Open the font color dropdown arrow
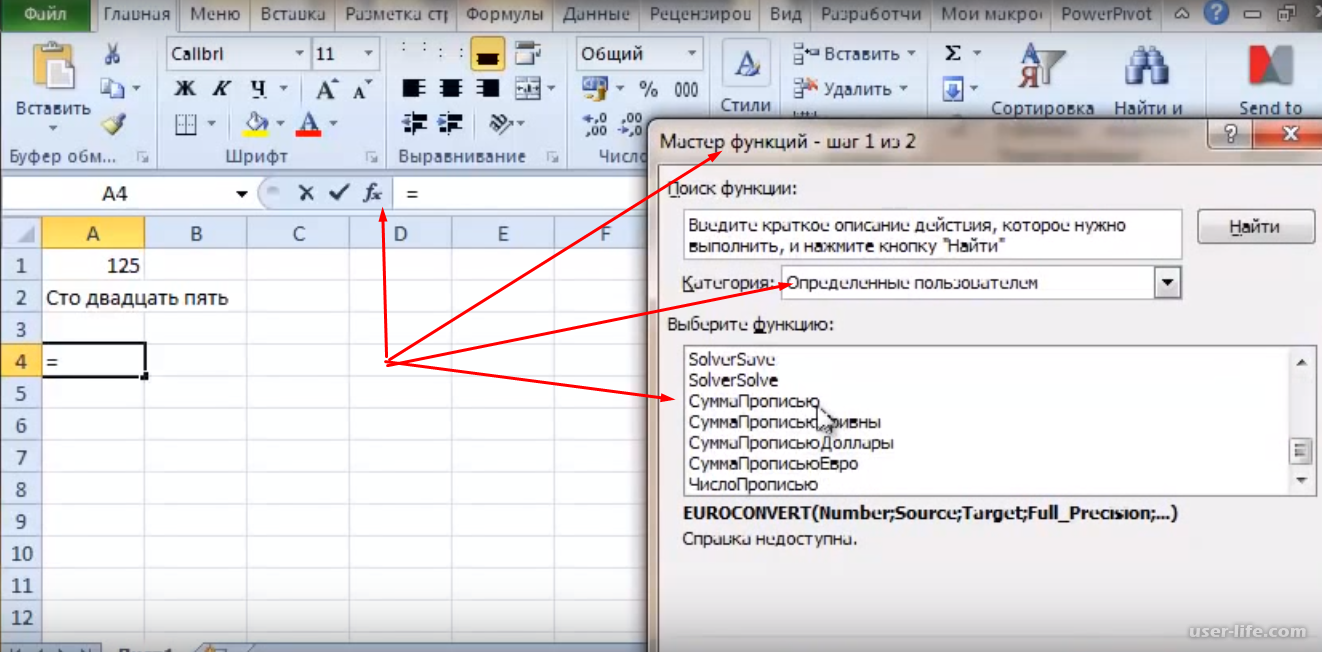The height and width of the screenshot is (652, 1322). (x=332, y=124)
